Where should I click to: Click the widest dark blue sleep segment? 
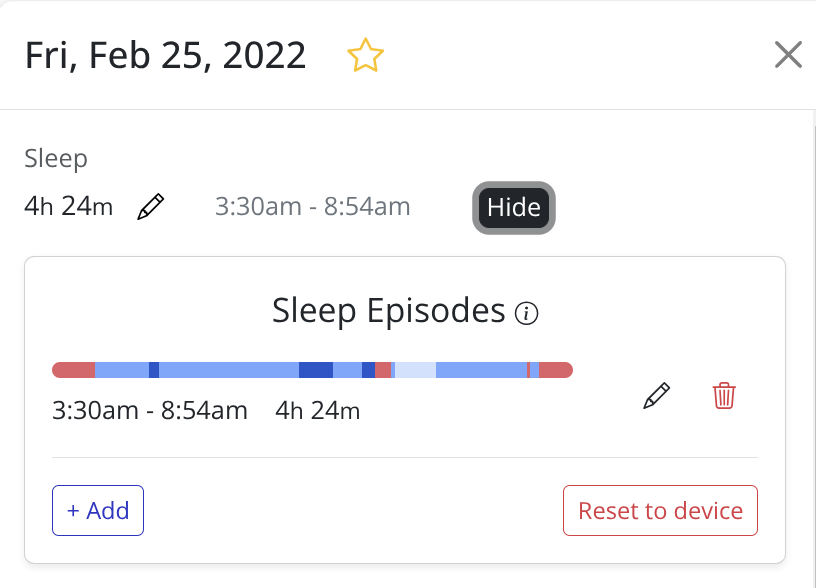(315, 370)
